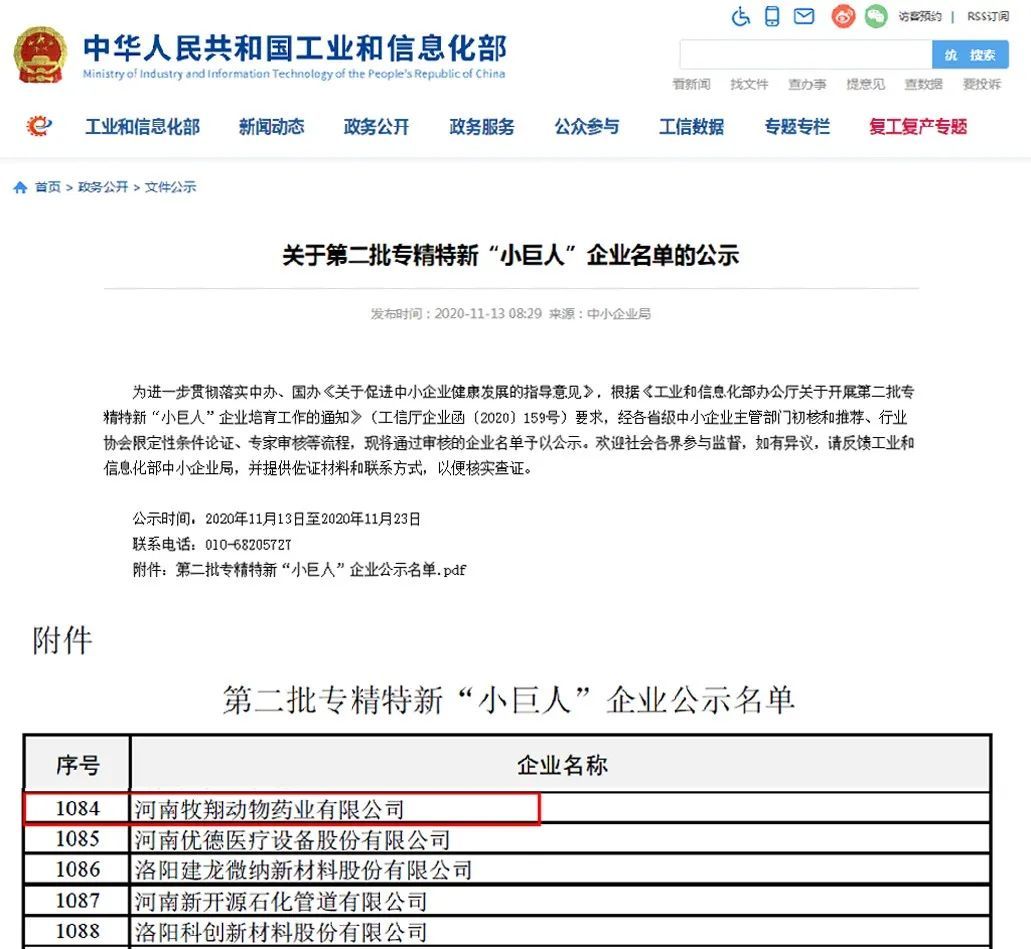Click the 附件 heading above the list
The width and height of the screenshot is (1031, 949).
click(62, 641)
